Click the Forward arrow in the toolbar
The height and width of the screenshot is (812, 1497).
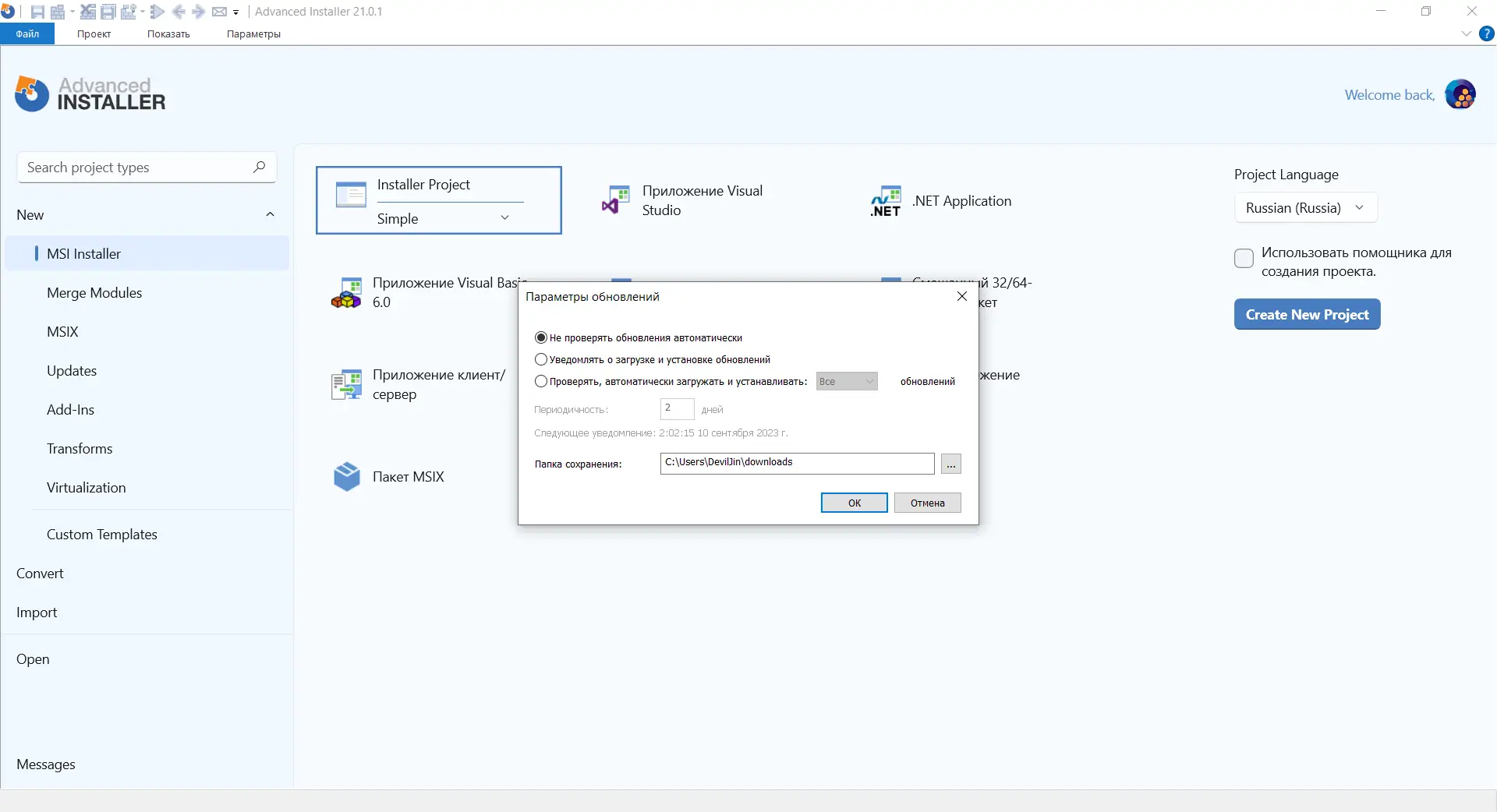[x=198, y=12]
